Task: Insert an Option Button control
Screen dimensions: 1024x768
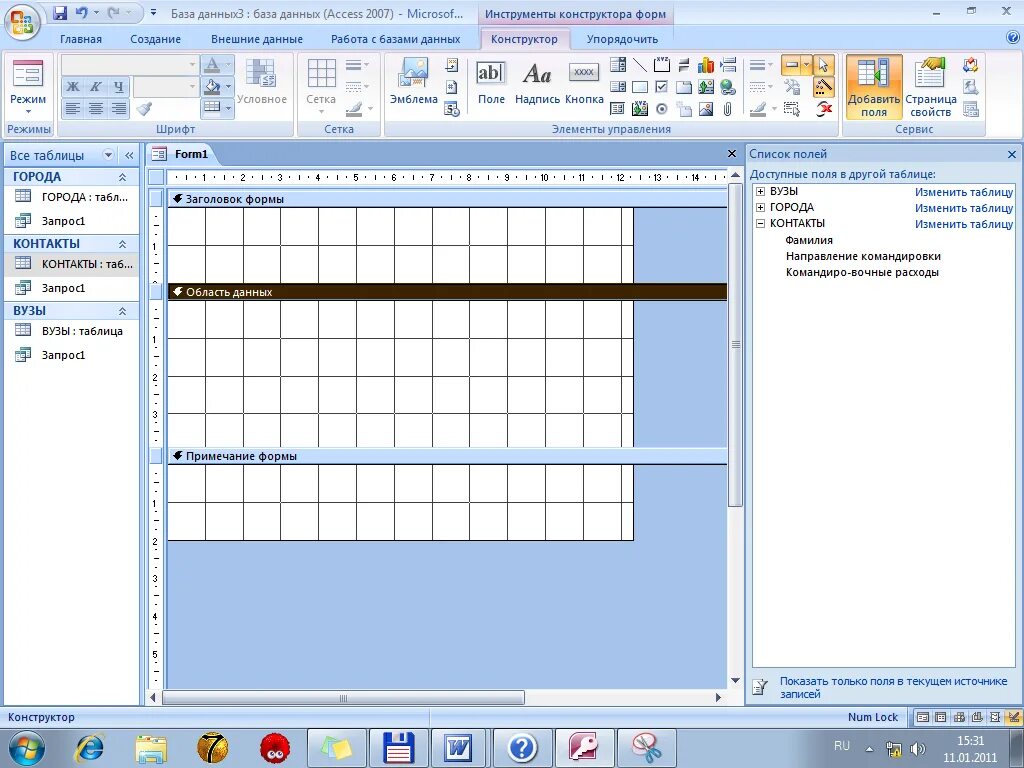Action: pos(662,108)
